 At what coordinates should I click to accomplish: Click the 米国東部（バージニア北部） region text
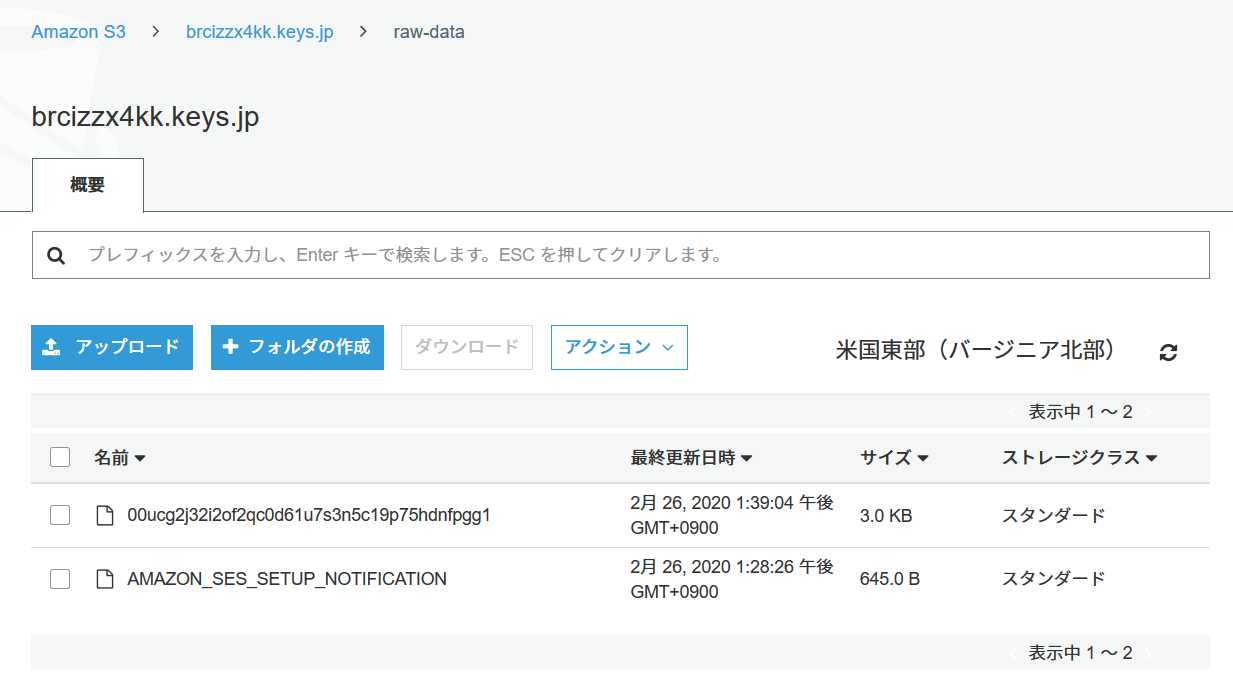[x=976, y=350]
